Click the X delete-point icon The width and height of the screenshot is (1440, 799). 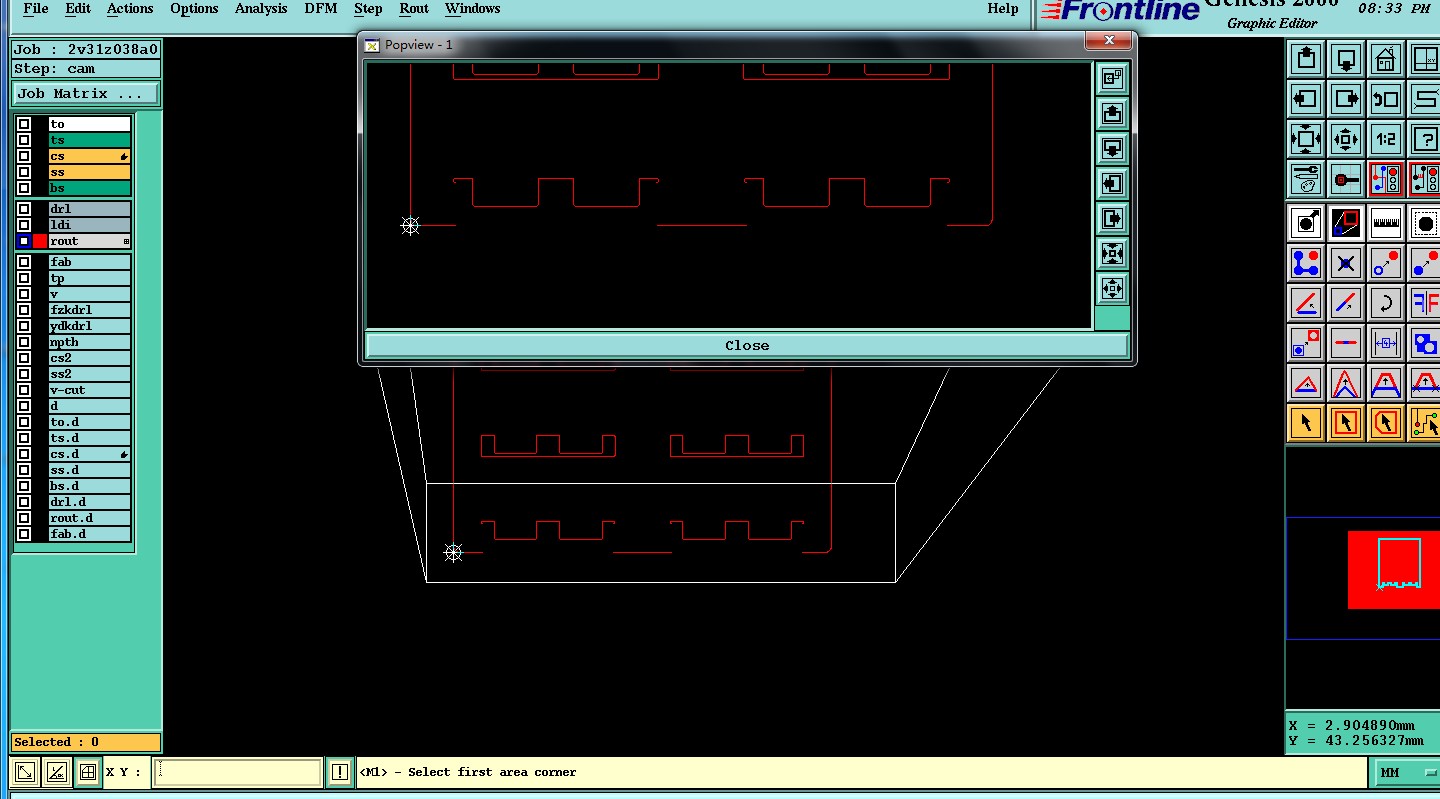pos(1346,264)
